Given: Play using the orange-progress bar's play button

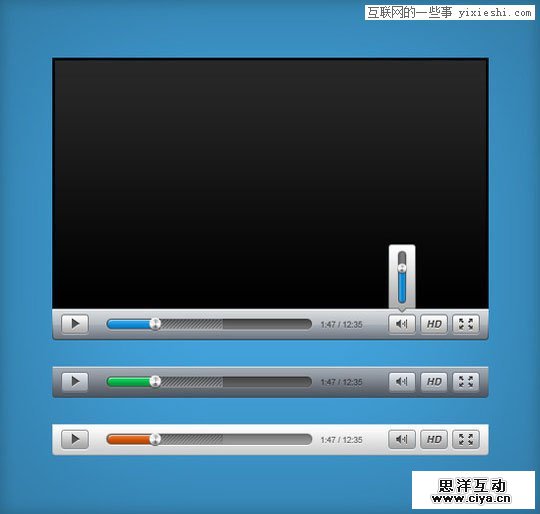Looking at the screenshot, I should click(75, 439).
